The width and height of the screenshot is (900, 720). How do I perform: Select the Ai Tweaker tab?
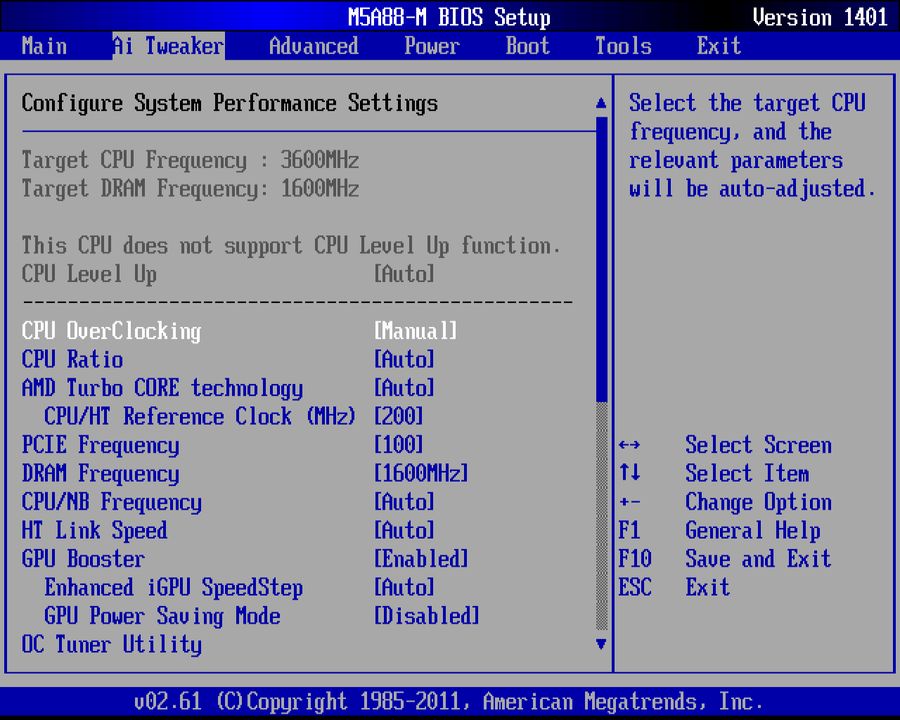[x=168, y=46]
